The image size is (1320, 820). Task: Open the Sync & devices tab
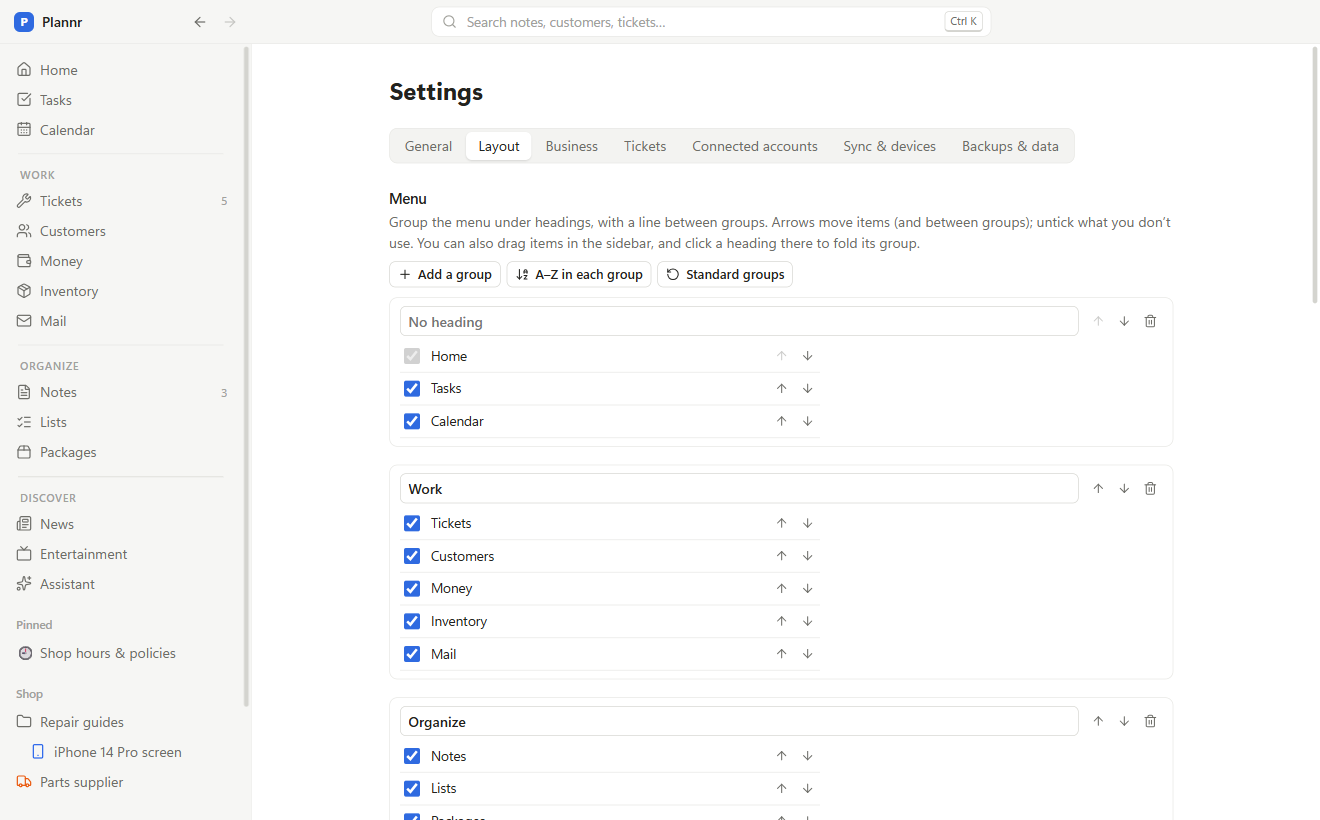click(x=890, y=146)
